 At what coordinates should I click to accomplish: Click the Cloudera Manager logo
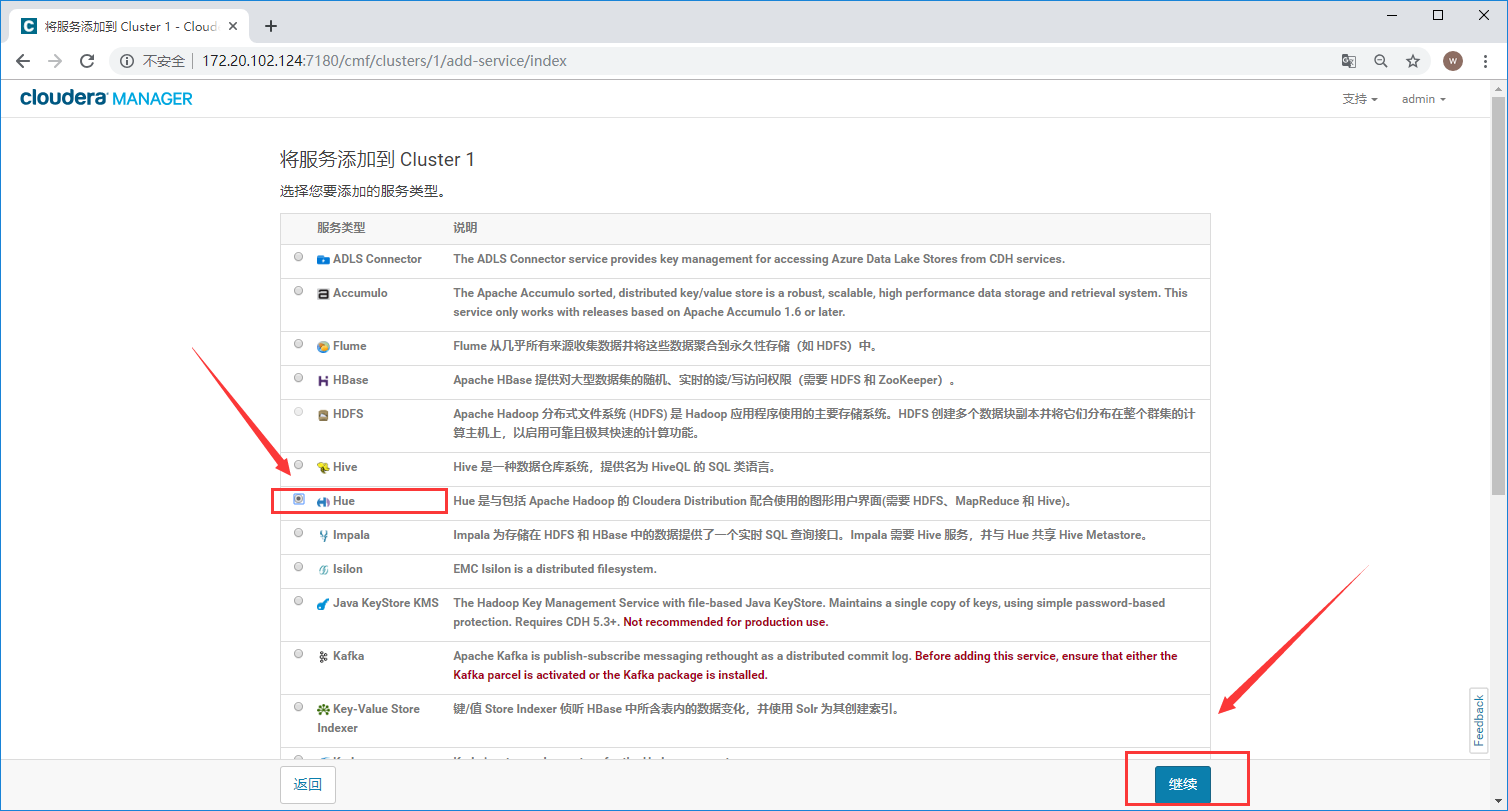[106, 99]
